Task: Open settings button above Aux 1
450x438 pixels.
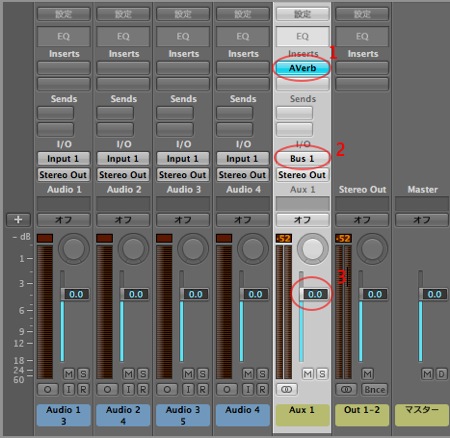Action: (x=302, y=14)
